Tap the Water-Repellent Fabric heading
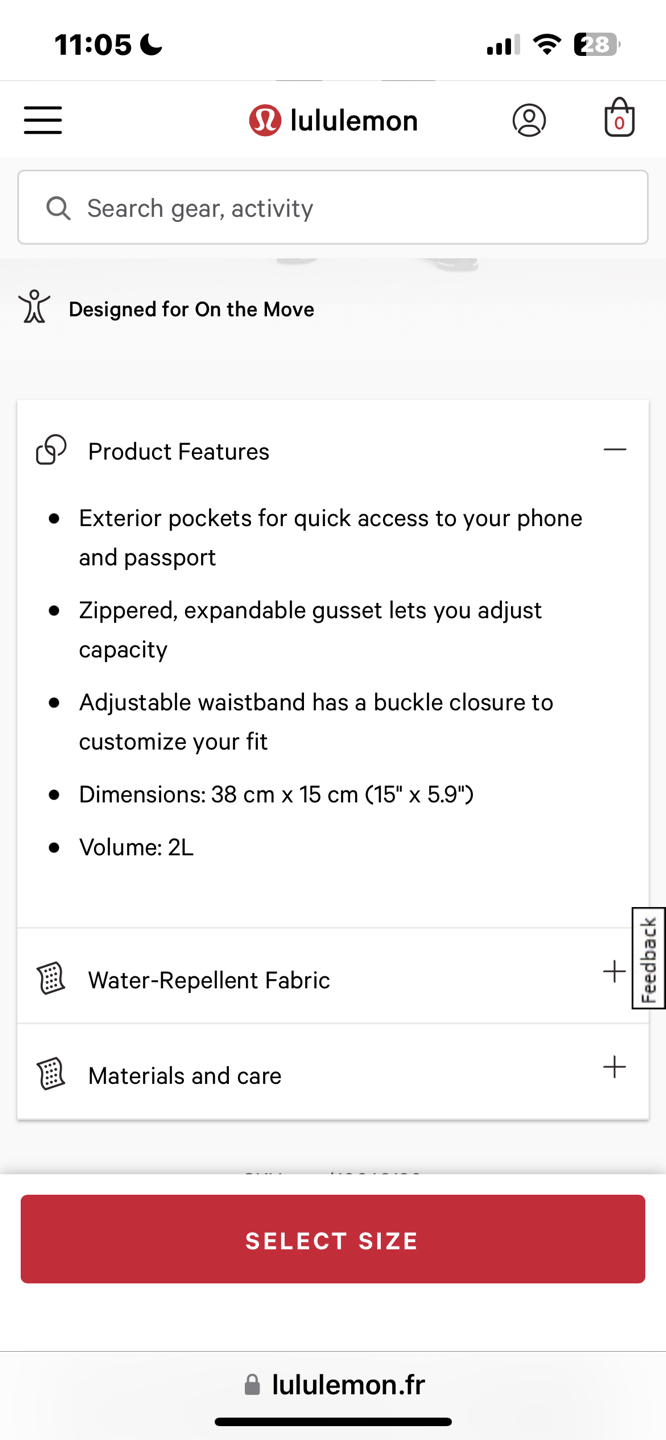The image size is (666, 1440). point(209,980)
